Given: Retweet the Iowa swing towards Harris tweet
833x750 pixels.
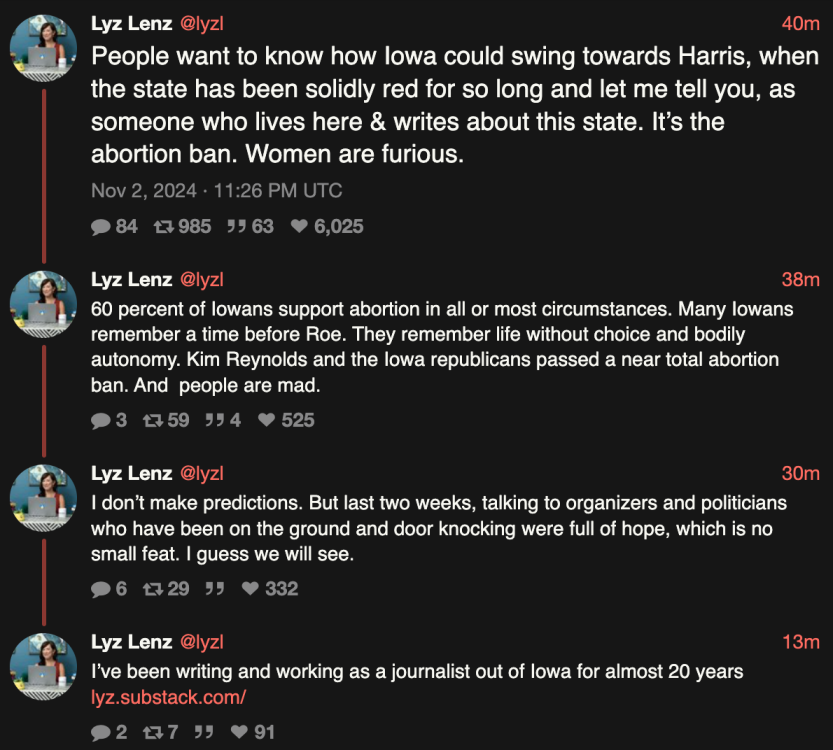Looking at the screenshot, I should pos(162,227).
